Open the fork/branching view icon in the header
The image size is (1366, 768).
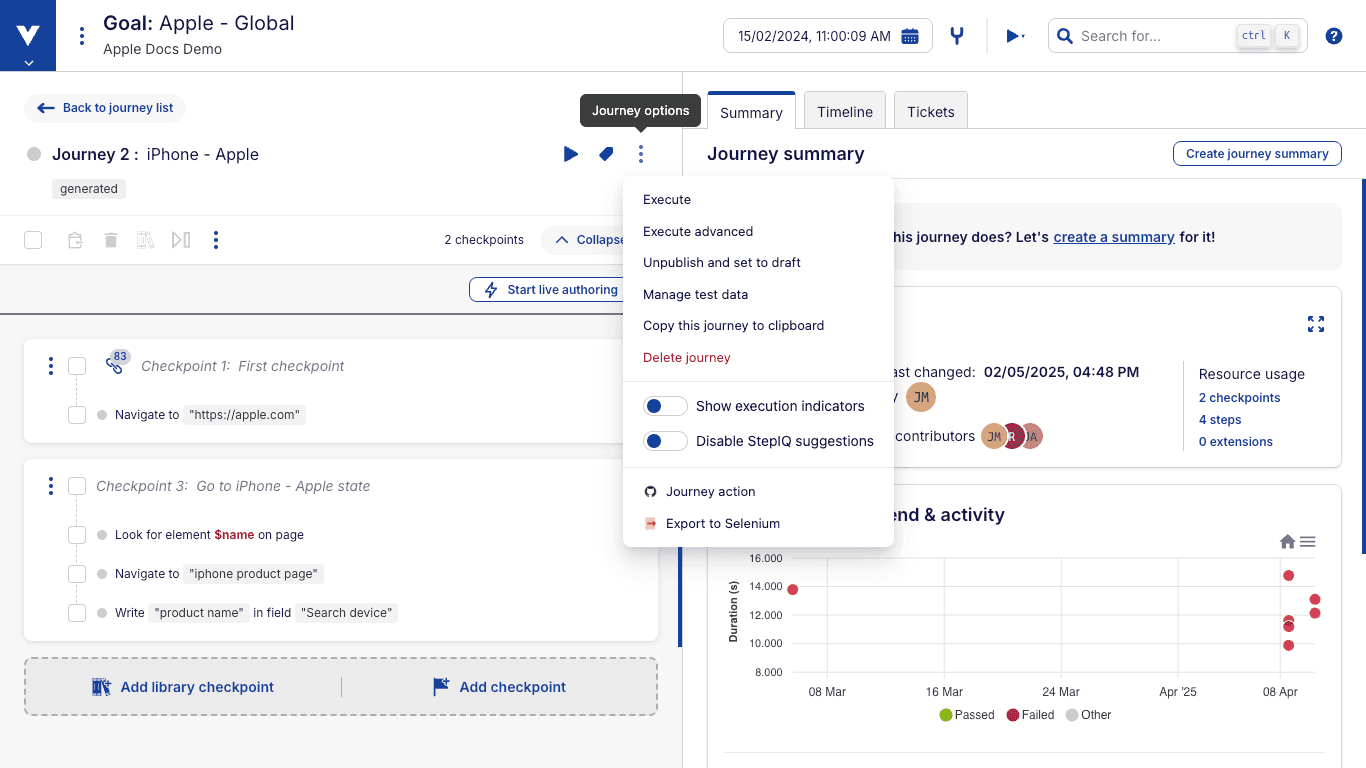pos(956,35)
